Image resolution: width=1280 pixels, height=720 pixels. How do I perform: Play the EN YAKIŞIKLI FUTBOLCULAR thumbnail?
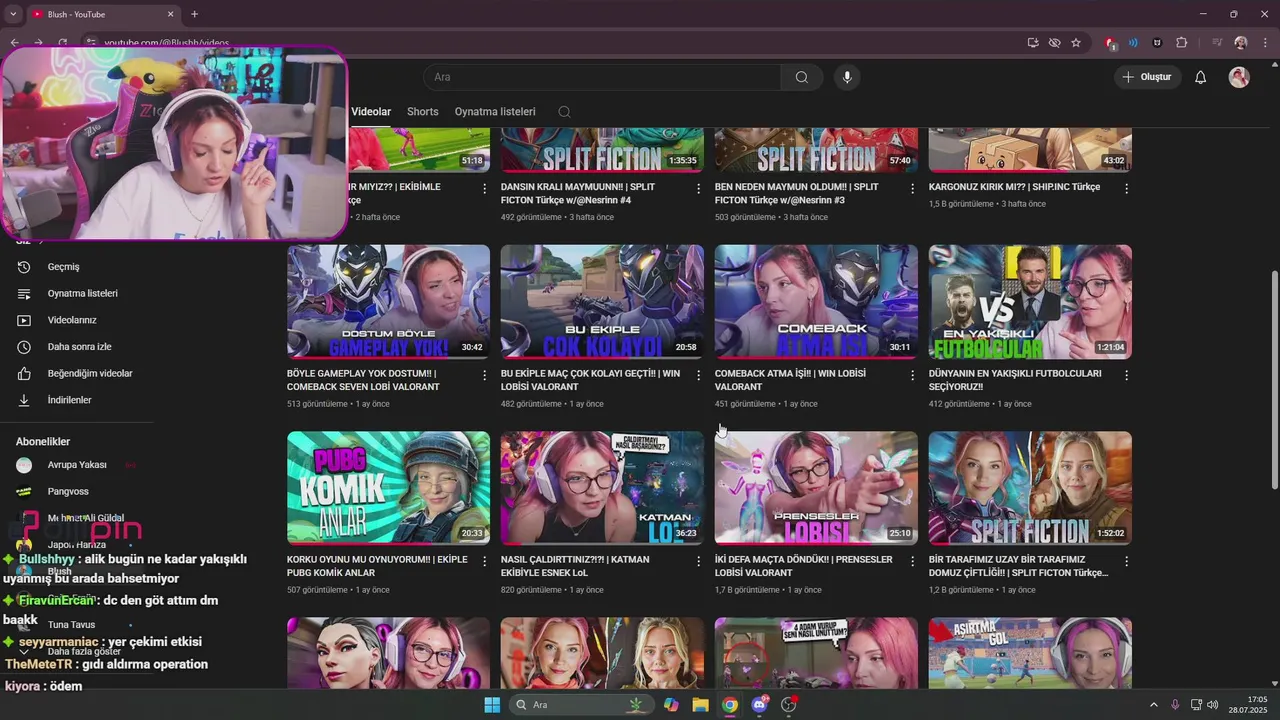point(1030,302)
